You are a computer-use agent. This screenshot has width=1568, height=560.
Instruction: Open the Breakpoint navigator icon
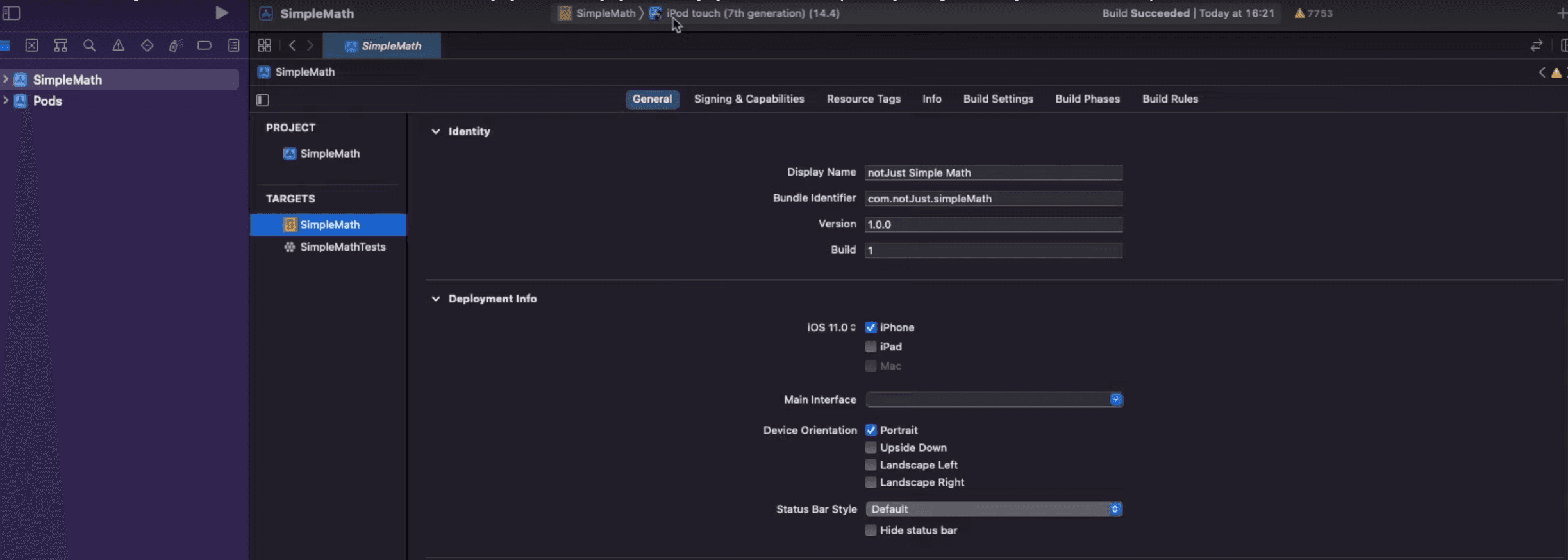204,45
